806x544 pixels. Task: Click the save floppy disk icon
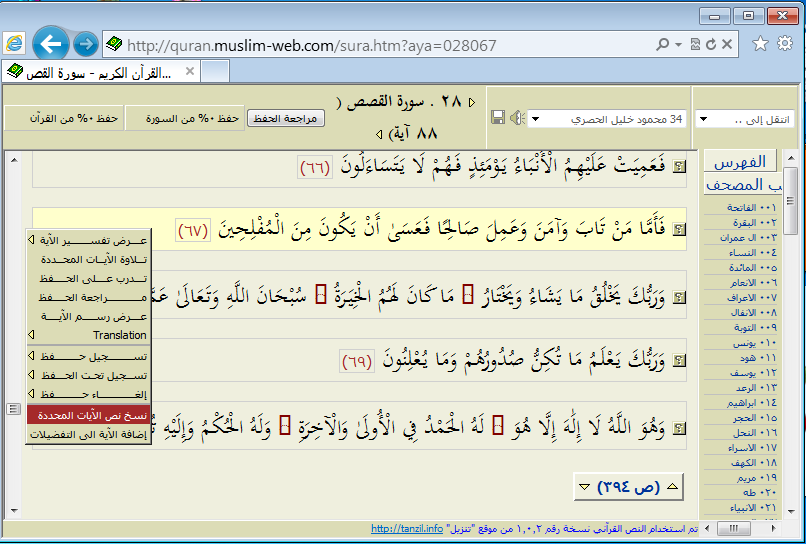pos(498,118)
